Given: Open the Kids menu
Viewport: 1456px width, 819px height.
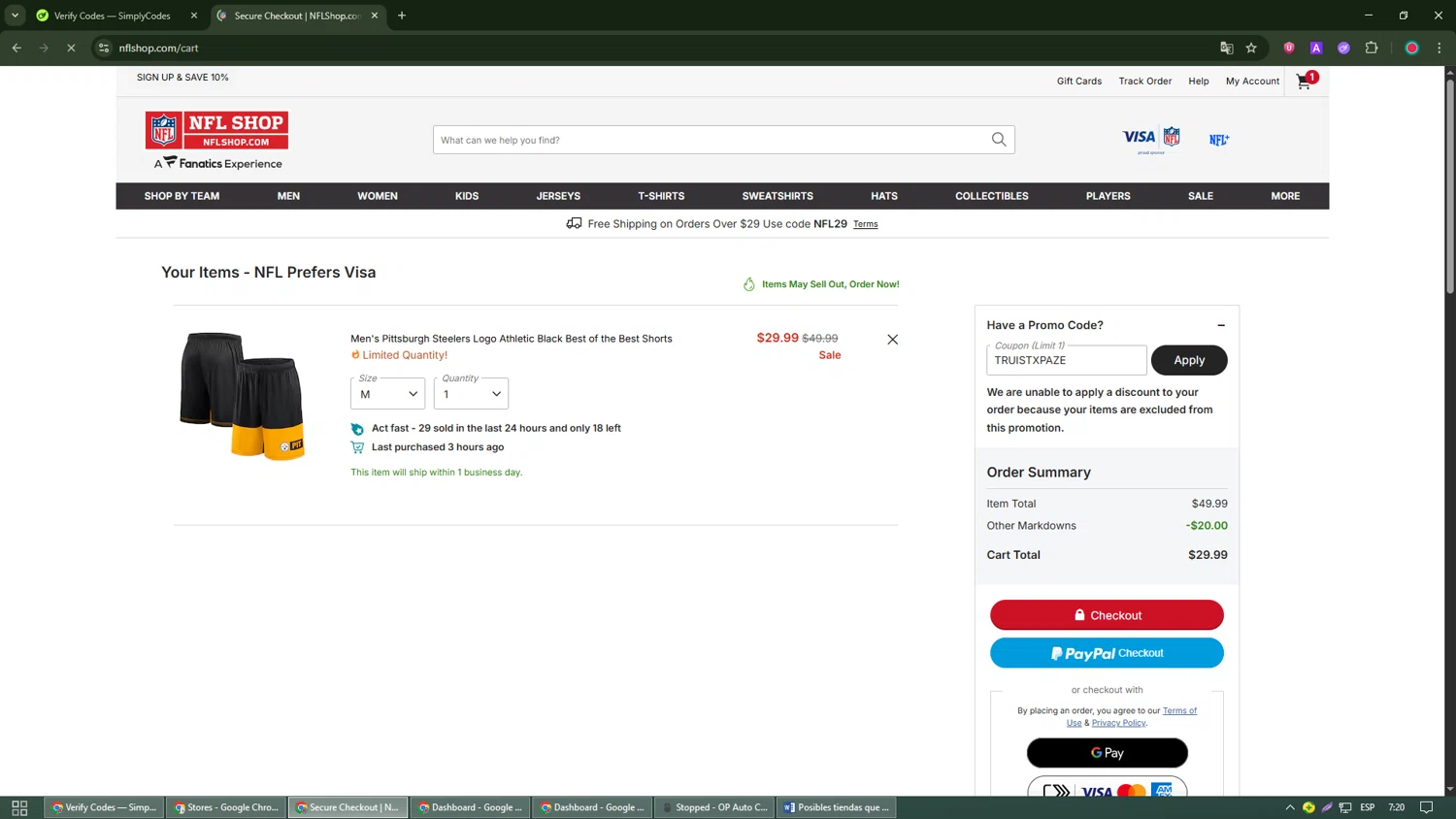Looking at the screenshot, I should pyautogui.click(x=467, y=196).
